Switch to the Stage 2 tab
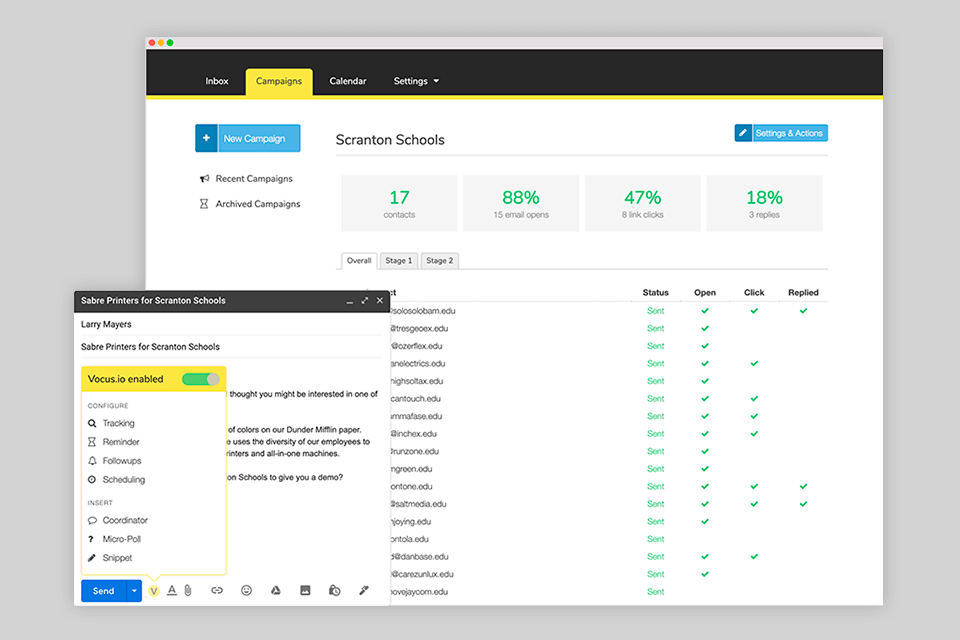 (440, 261)
